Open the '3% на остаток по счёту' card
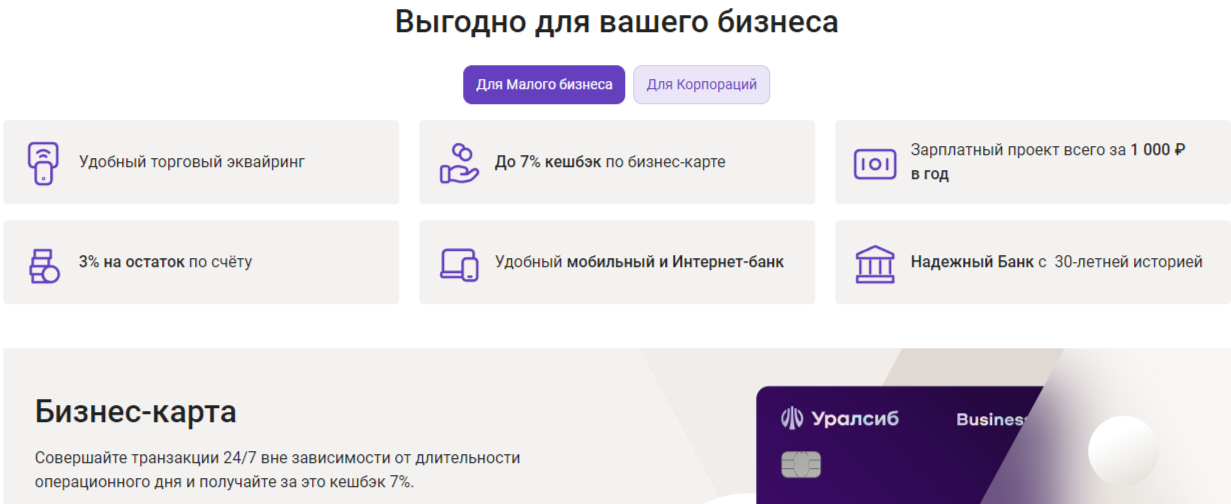The width and height of the screenshot is (1231, 504). click(201, 262)
